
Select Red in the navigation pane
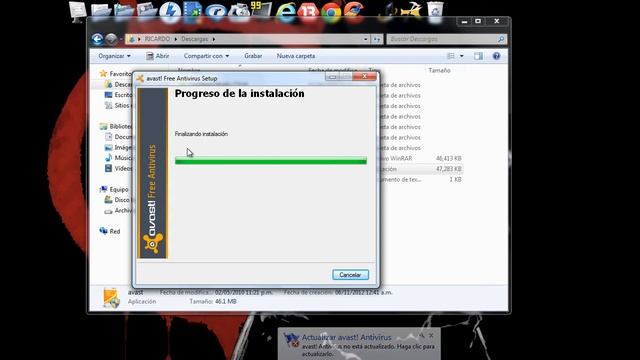(x=110, y=231)
